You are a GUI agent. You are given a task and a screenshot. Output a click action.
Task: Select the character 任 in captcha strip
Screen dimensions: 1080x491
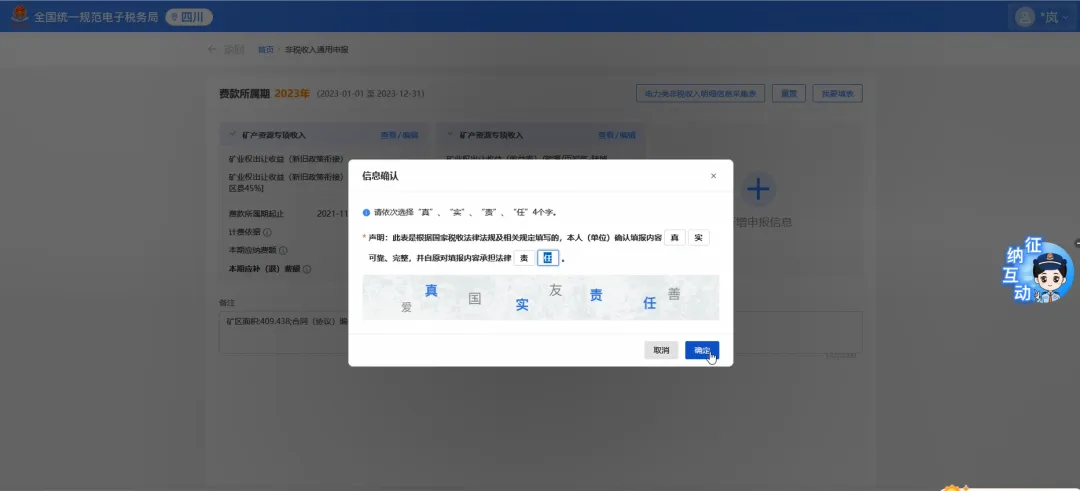[649, 302]
